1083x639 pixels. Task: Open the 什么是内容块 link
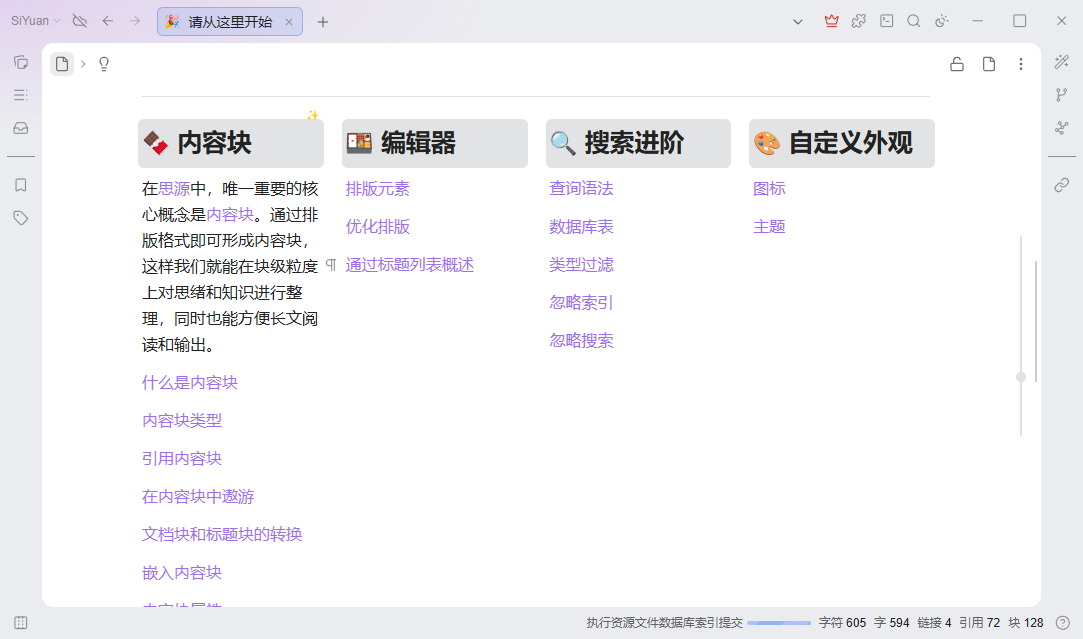tap(190, 383)
